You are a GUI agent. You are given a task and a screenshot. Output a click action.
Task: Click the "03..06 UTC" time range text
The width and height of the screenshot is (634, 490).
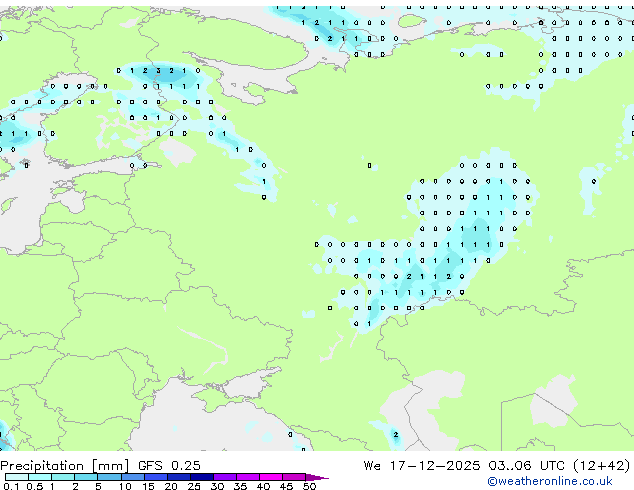coord(525,466)
